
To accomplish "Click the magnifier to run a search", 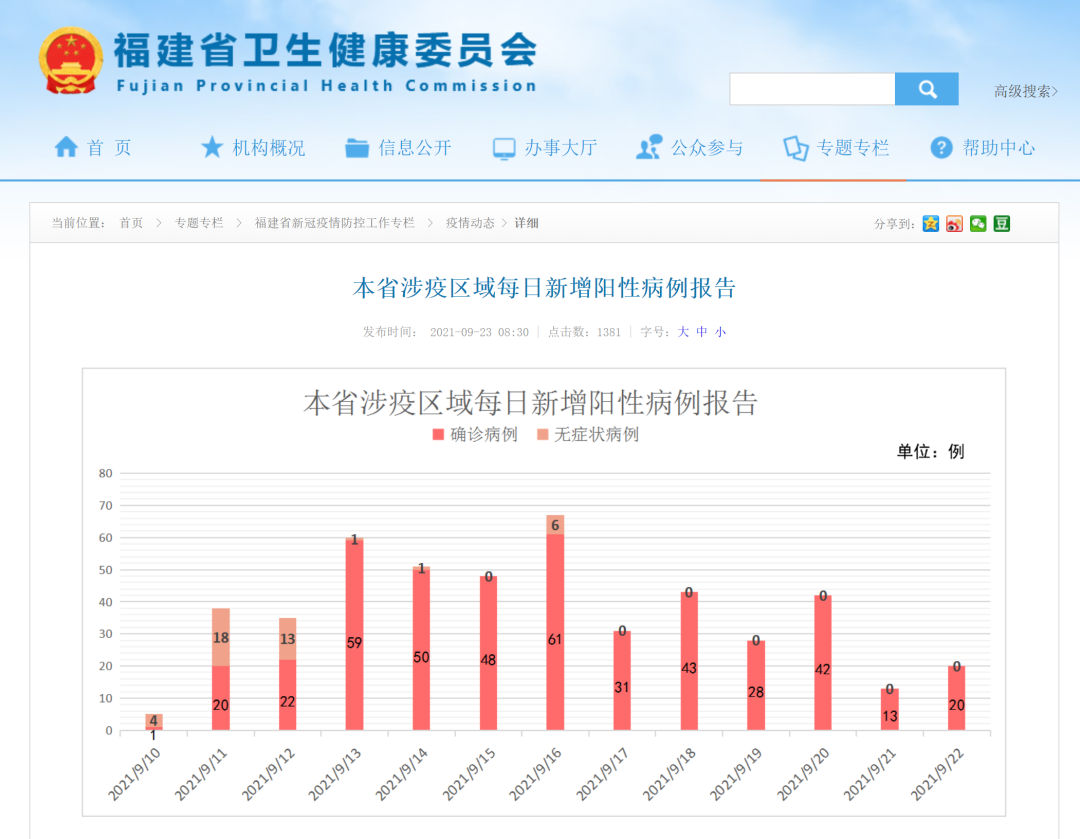I will pos(926,89).
